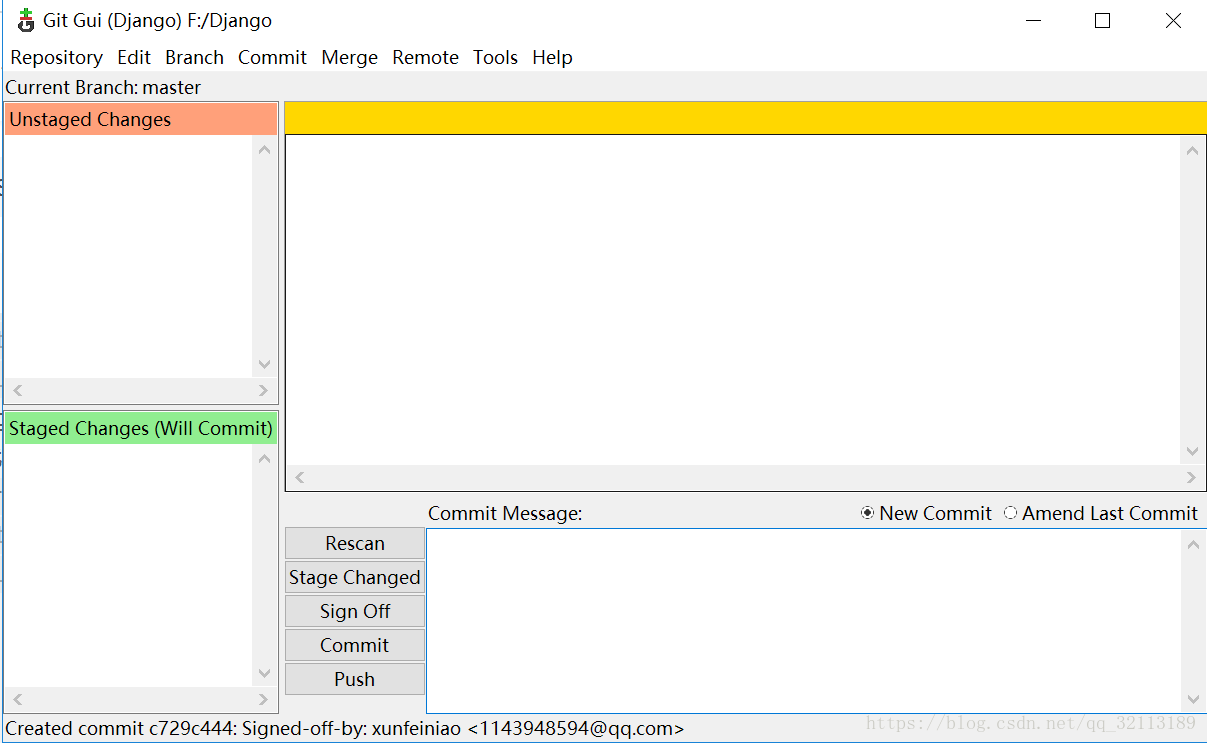Click down arrow of Unstaged Changes scrollbar
Viewport: 1207px width, 743px height.
click(x=264, y=365)
